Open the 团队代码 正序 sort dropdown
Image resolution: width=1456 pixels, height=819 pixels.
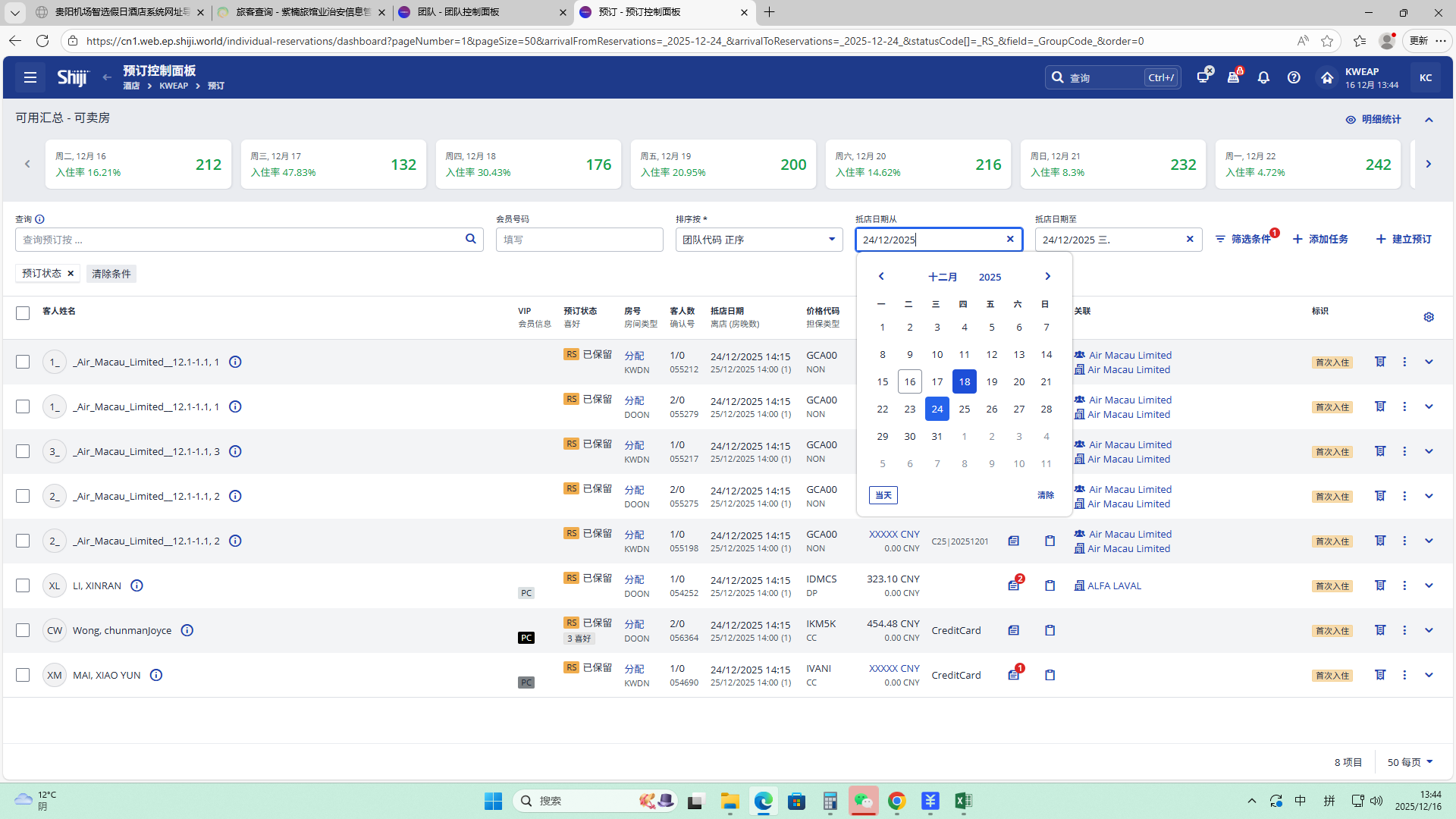coord(758,240)
